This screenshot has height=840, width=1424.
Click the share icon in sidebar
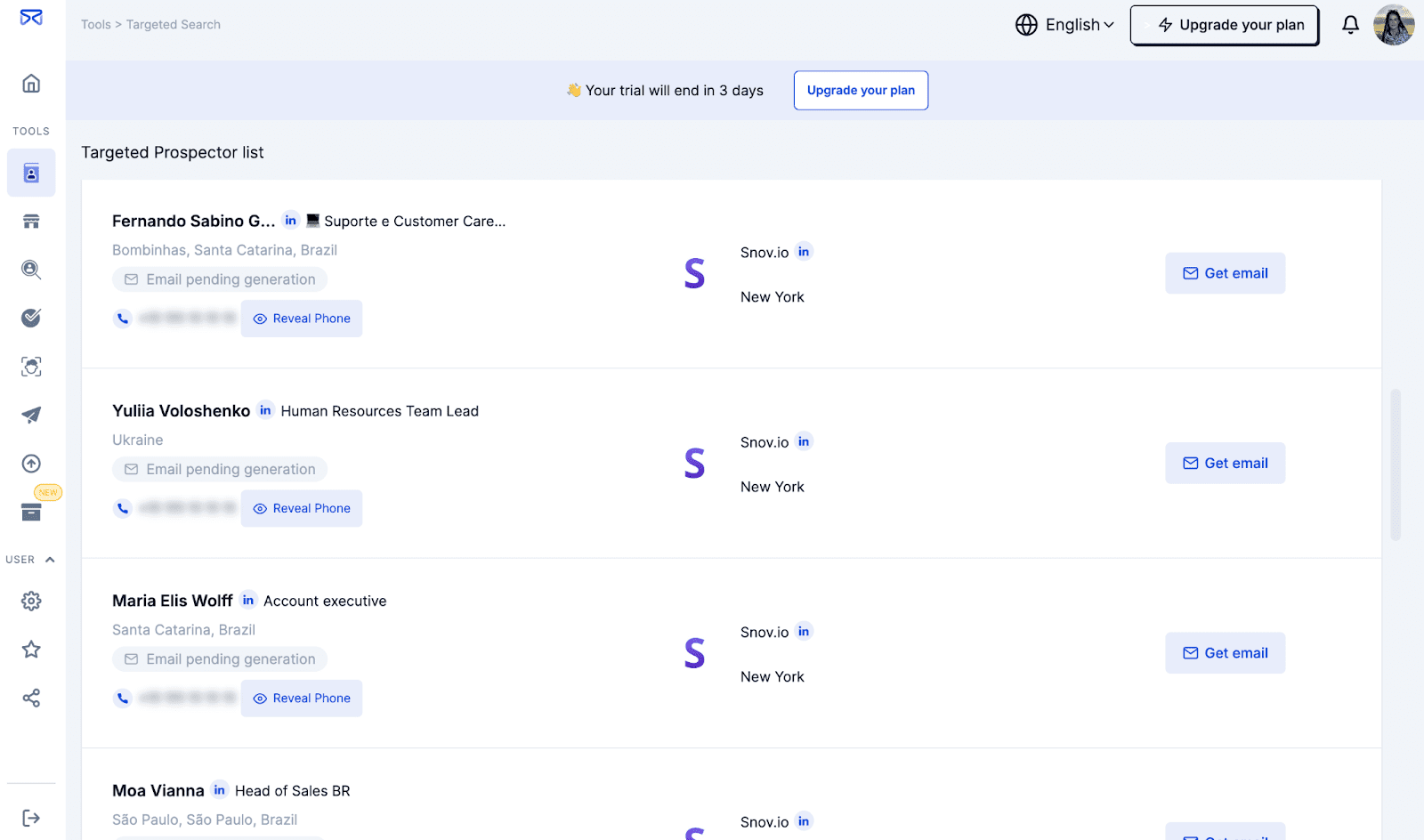(31, 698)
